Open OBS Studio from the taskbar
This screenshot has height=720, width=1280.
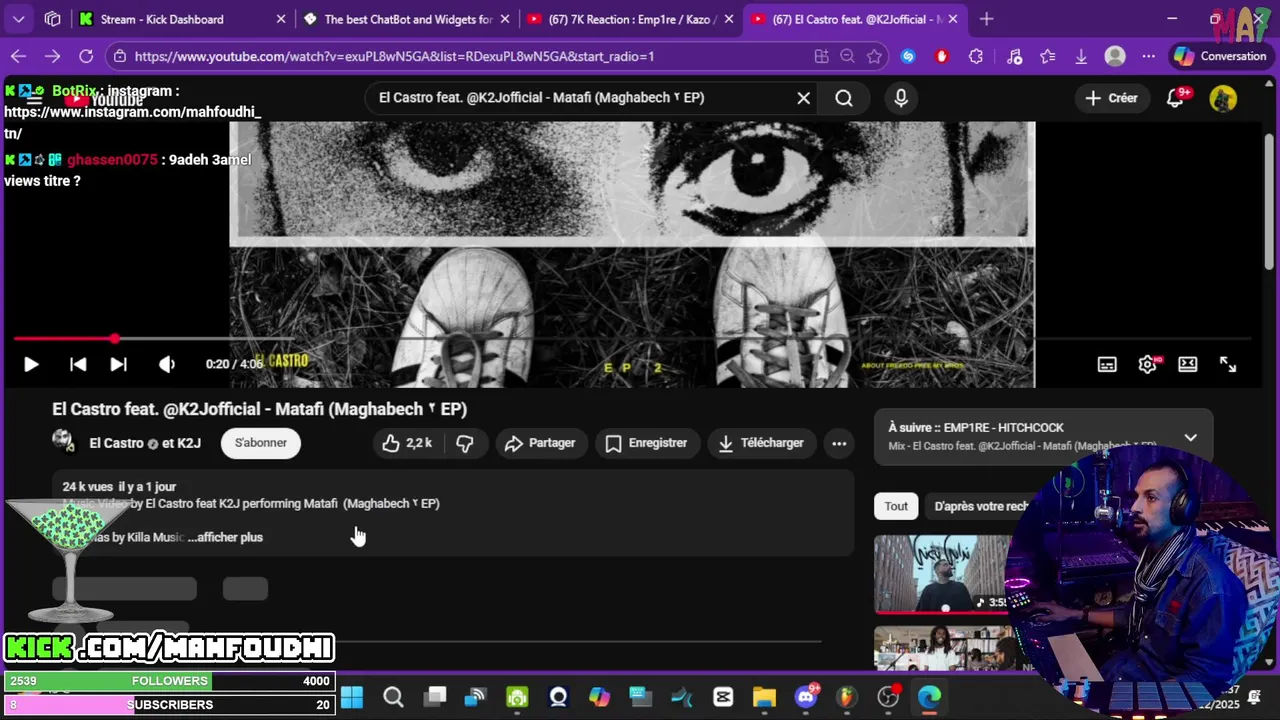(888, 697)
